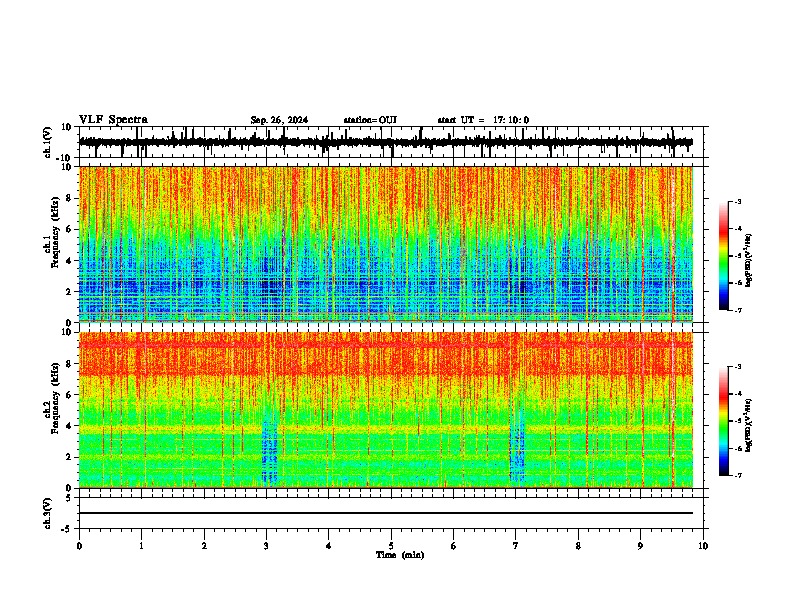
Task: Click the flat ch.3 voltage trace line
Action: click(x=385, y=513)
